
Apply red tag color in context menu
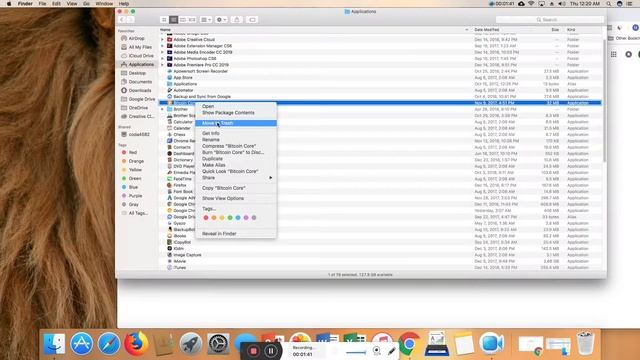(x=206, y=218)
